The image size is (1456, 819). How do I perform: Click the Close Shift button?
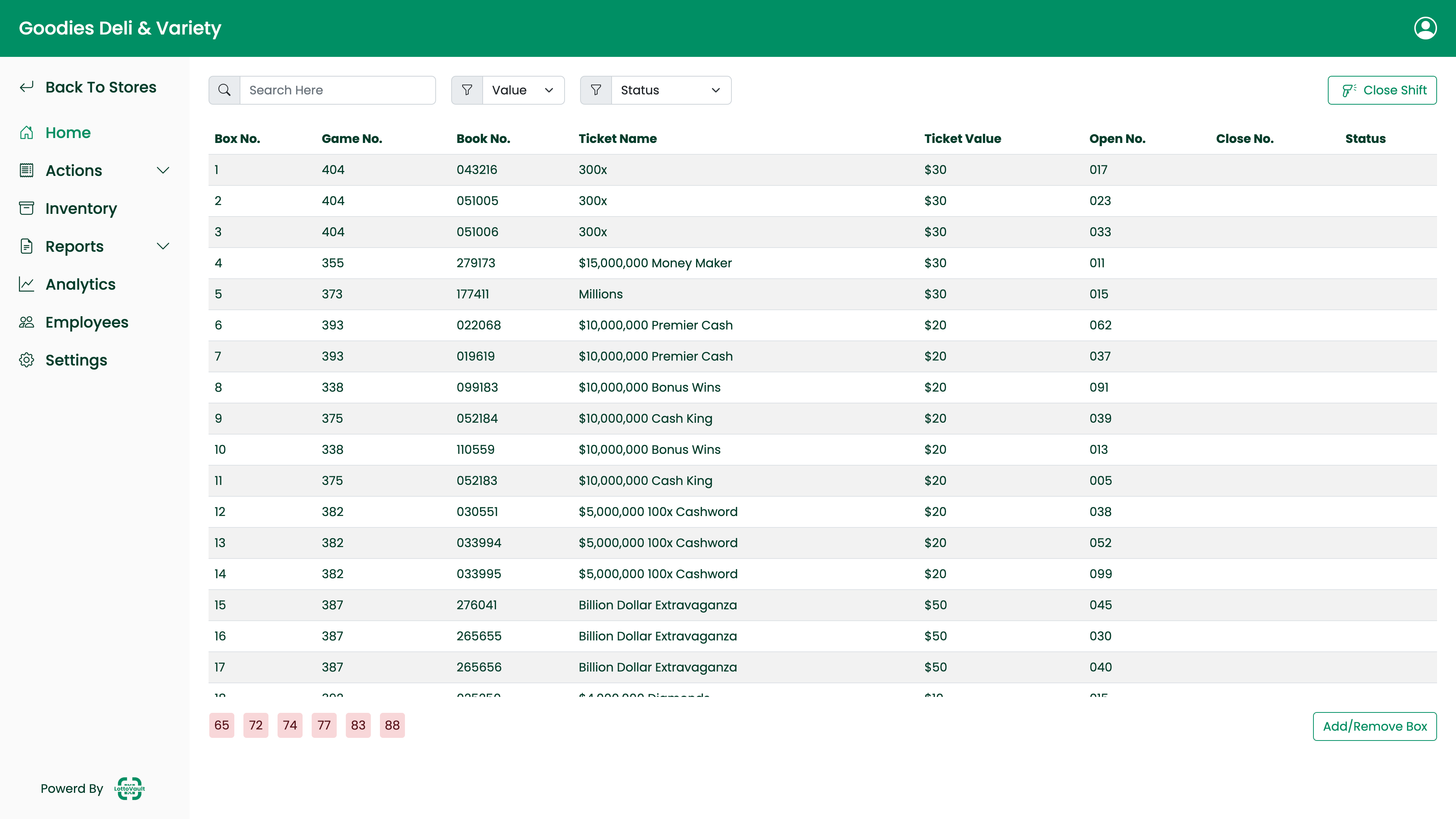1381,91
